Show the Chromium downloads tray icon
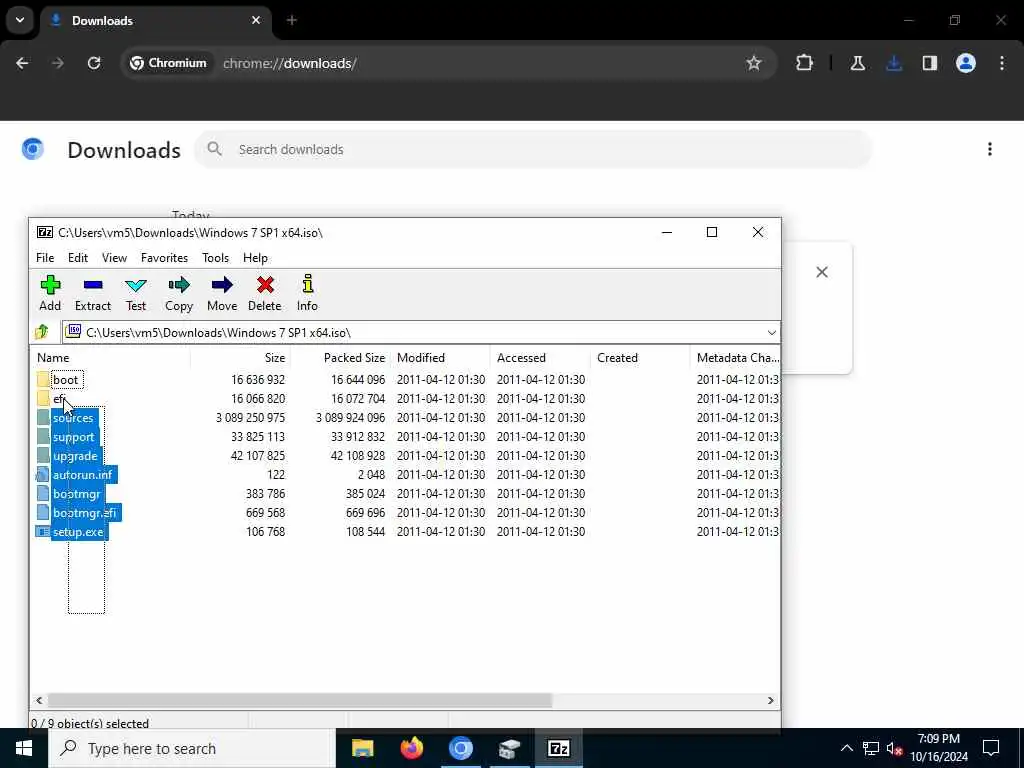Image resolution: width=1024 pixels, height=768 pixels. 894,63
